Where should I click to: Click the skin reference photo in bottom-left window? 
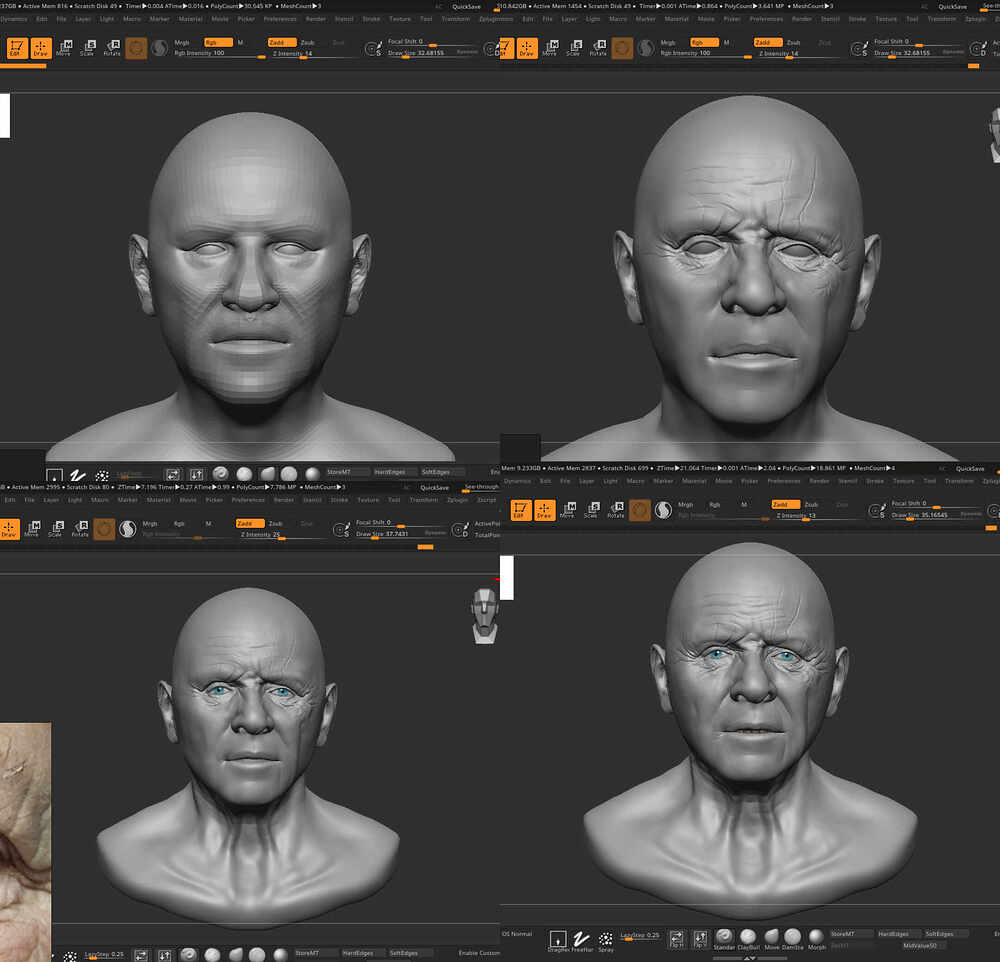(26, 842)
